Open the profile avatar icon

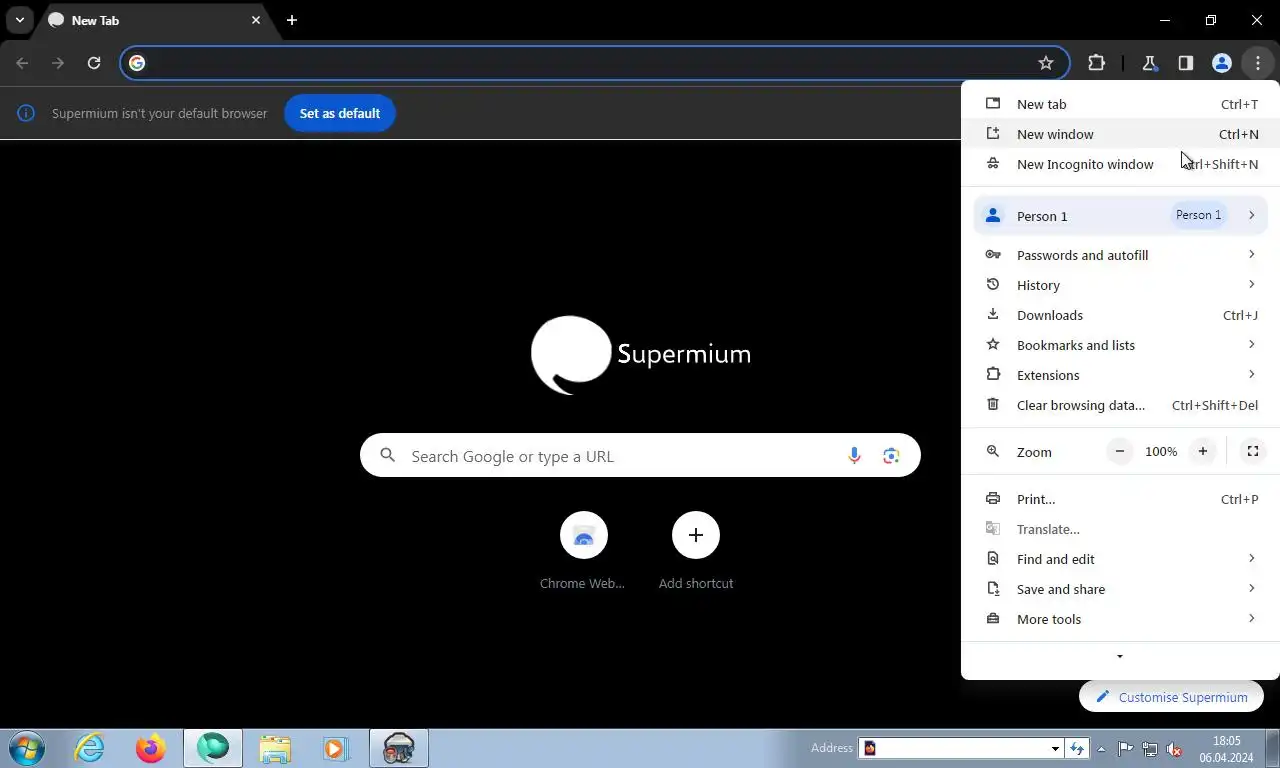[x=1221, y=63]
